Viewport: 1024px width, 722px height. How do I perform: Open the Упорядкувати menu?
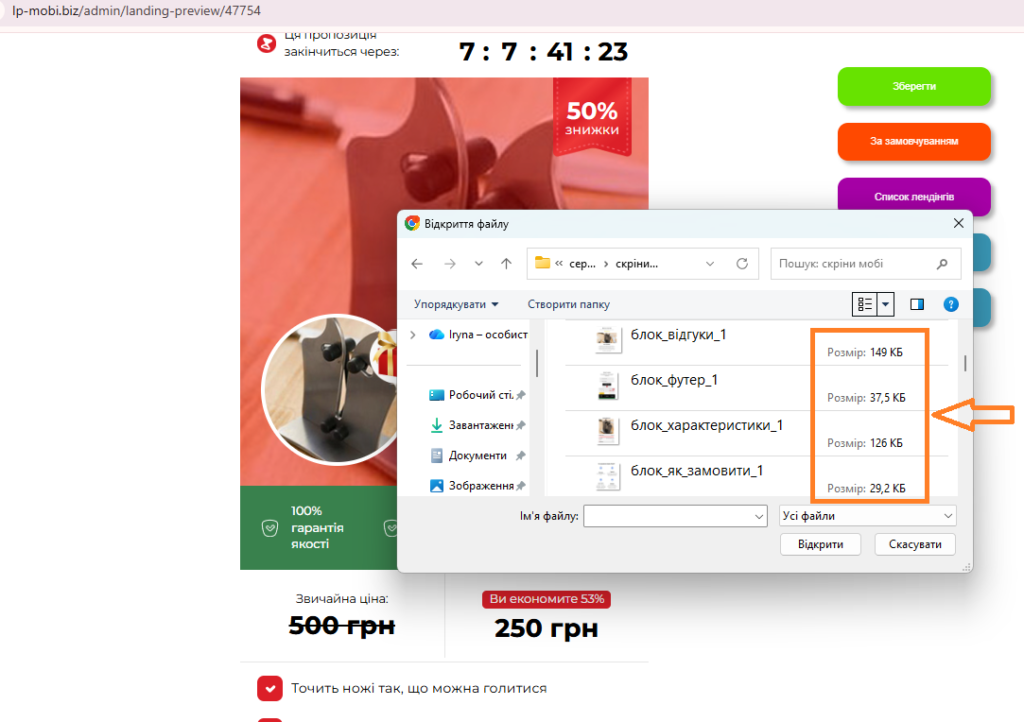pyautogui.click(x=456, y=304)
